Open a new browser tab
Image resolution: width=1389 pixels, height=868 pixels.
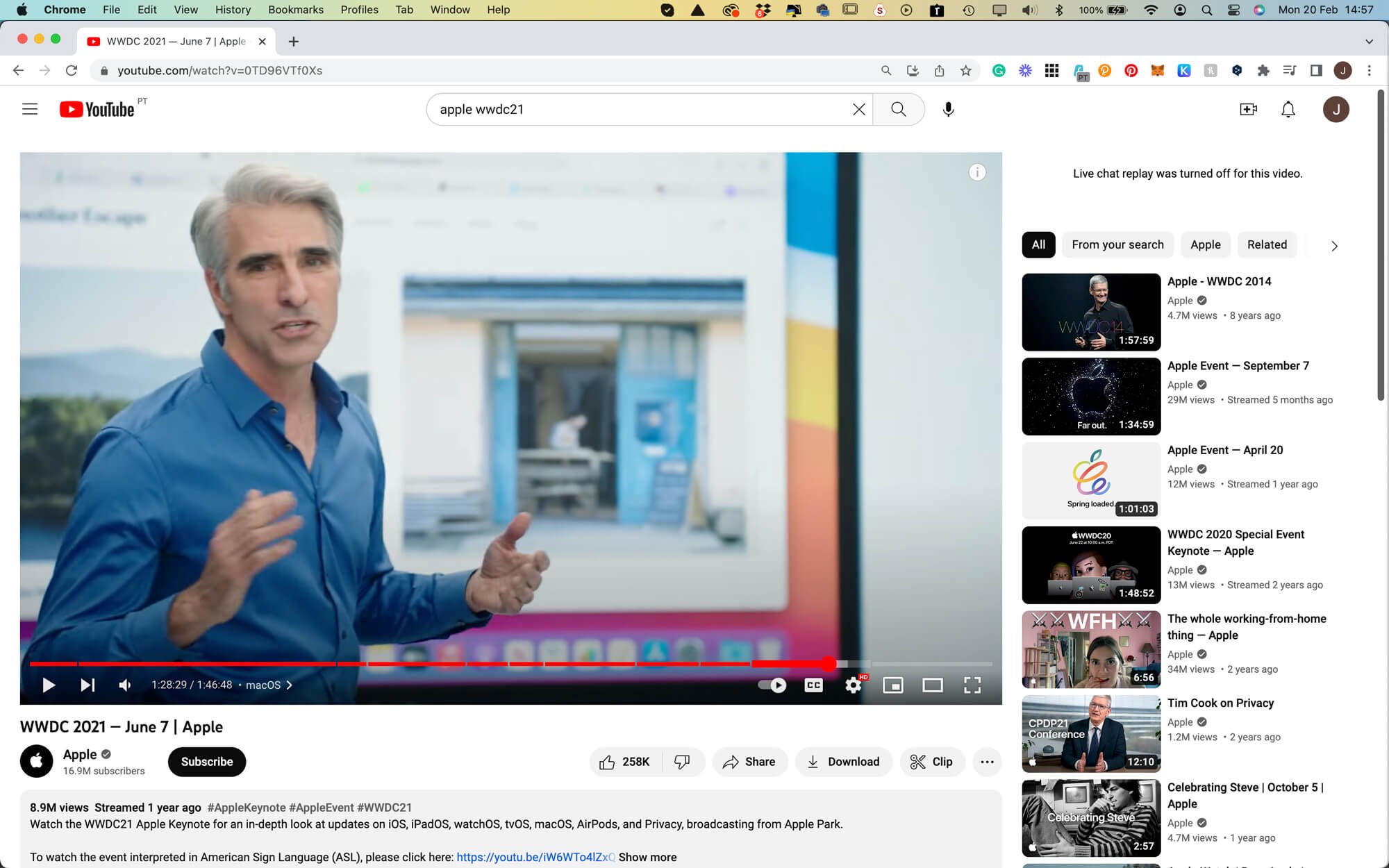(x=294, y=42)
